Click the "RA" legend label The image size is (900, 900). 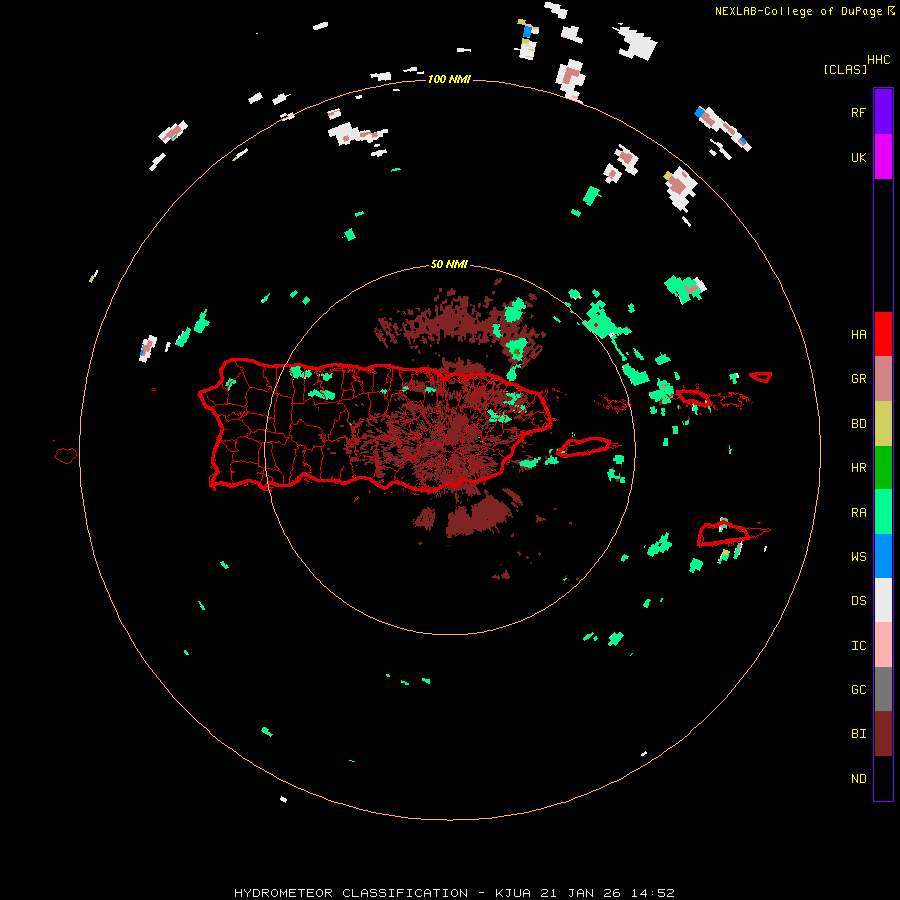pyautogui.click(x=858, y=513)
